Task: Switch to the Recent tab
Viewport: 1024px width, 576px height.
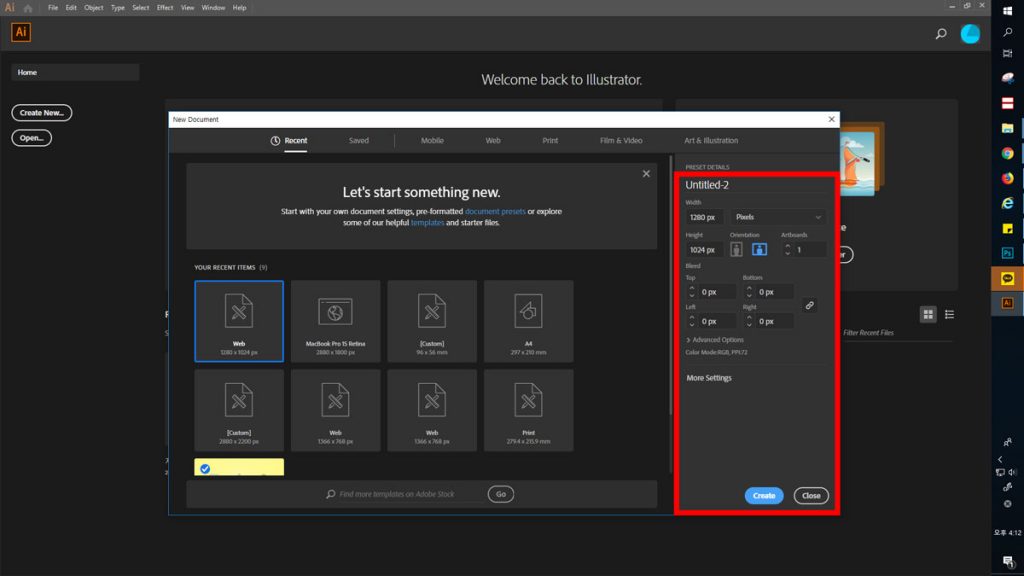Action: (289, 141)
